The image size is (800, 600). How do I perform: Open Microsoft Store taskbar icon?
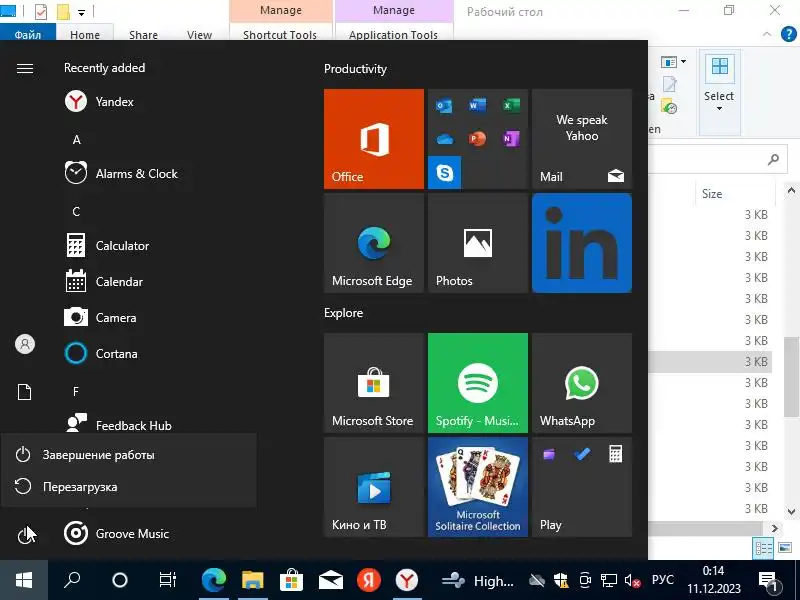coord(291,580)
